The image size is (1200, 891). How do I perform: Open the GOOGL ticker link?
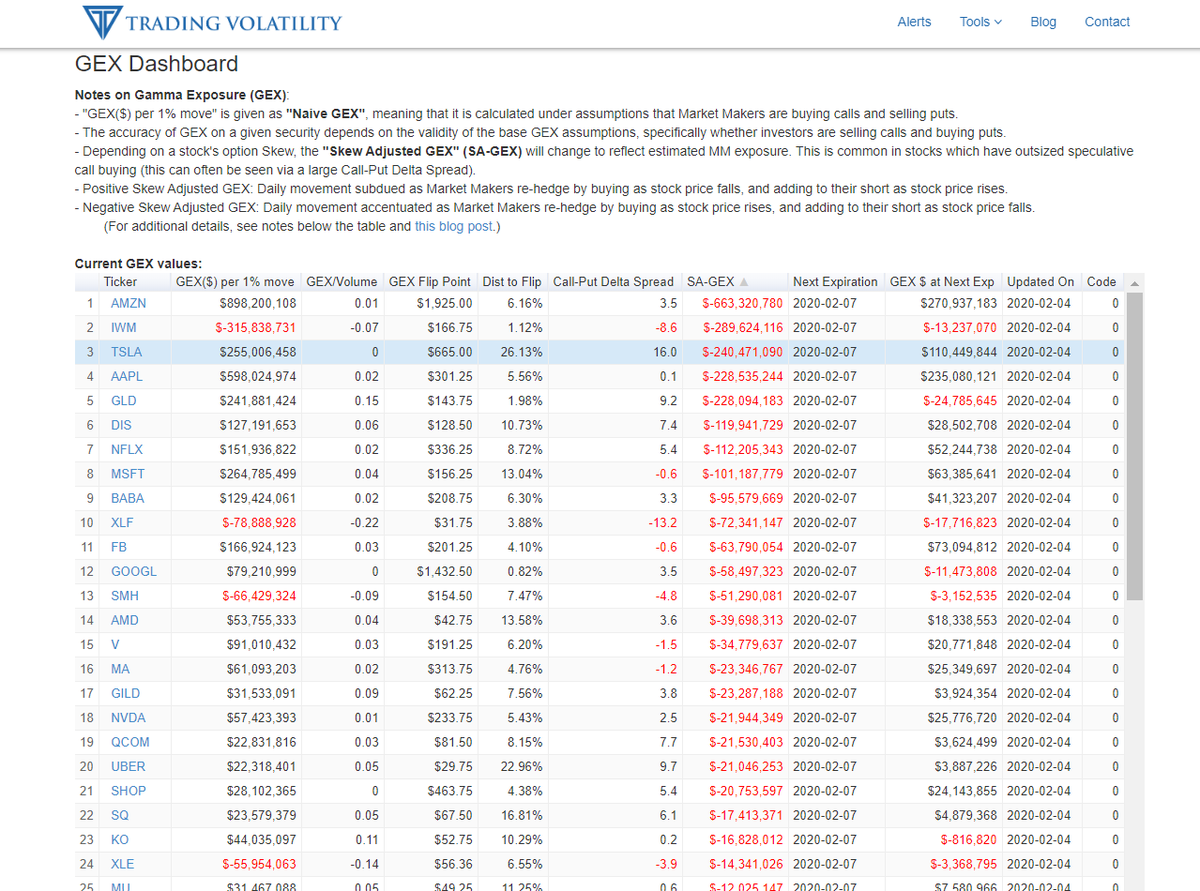point(133,571)
